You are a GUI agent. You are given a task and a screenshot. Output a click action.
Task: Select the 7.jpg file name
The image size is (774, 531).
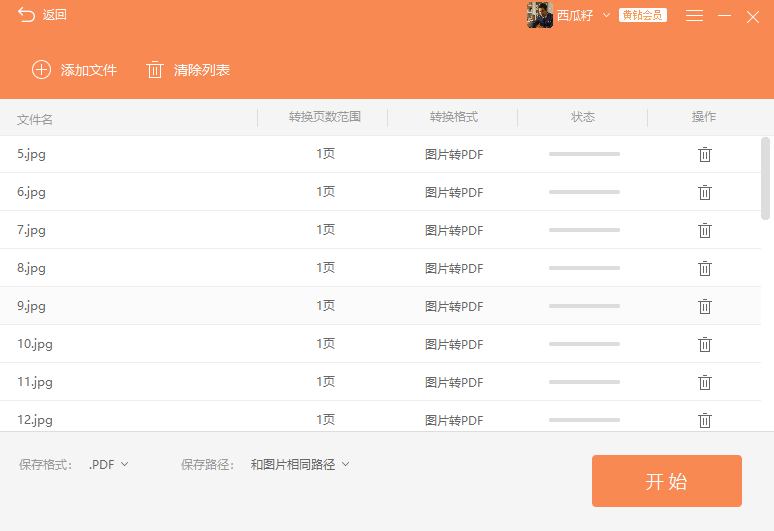tap(32, 230)
